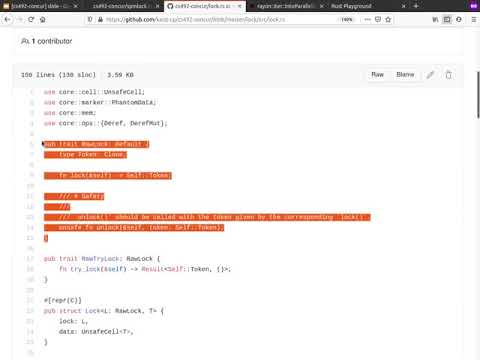Close the cs492-concur slide tab
This screenshot has width=480, height=360.
pos(76,6)
